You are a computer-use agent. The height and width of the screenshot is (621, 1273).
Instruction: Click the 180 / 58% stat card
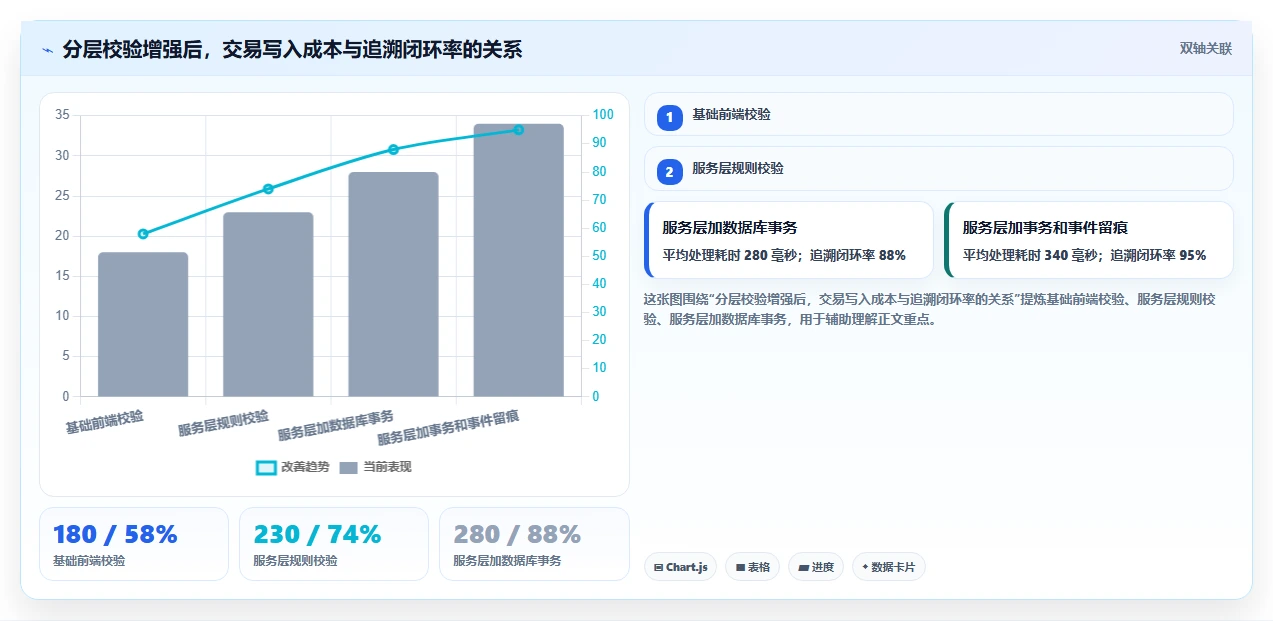pyautogui.click(x=134, y=544)
